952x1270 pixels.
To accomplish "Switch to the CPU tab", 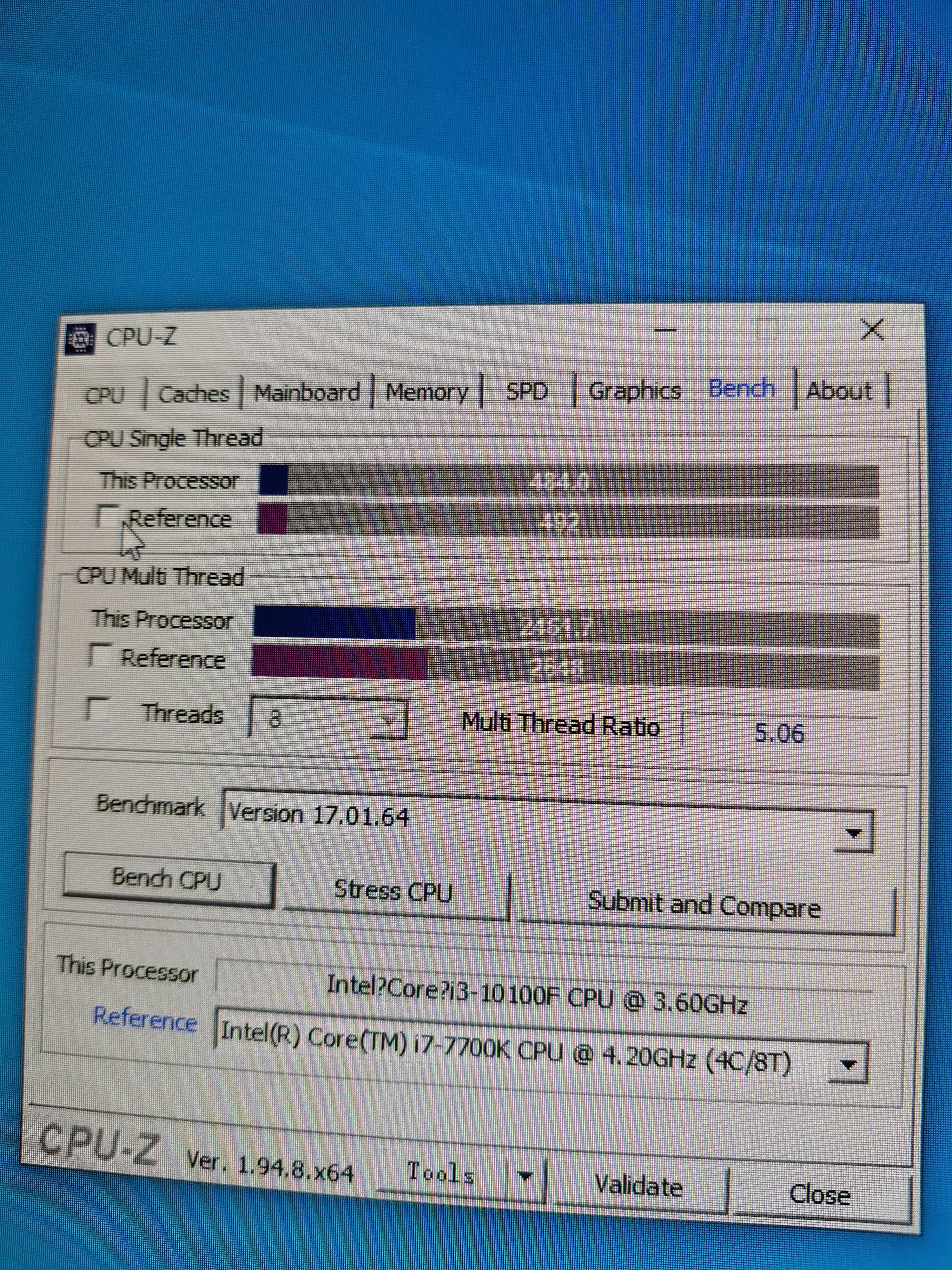I will click(x=106, y=395).
